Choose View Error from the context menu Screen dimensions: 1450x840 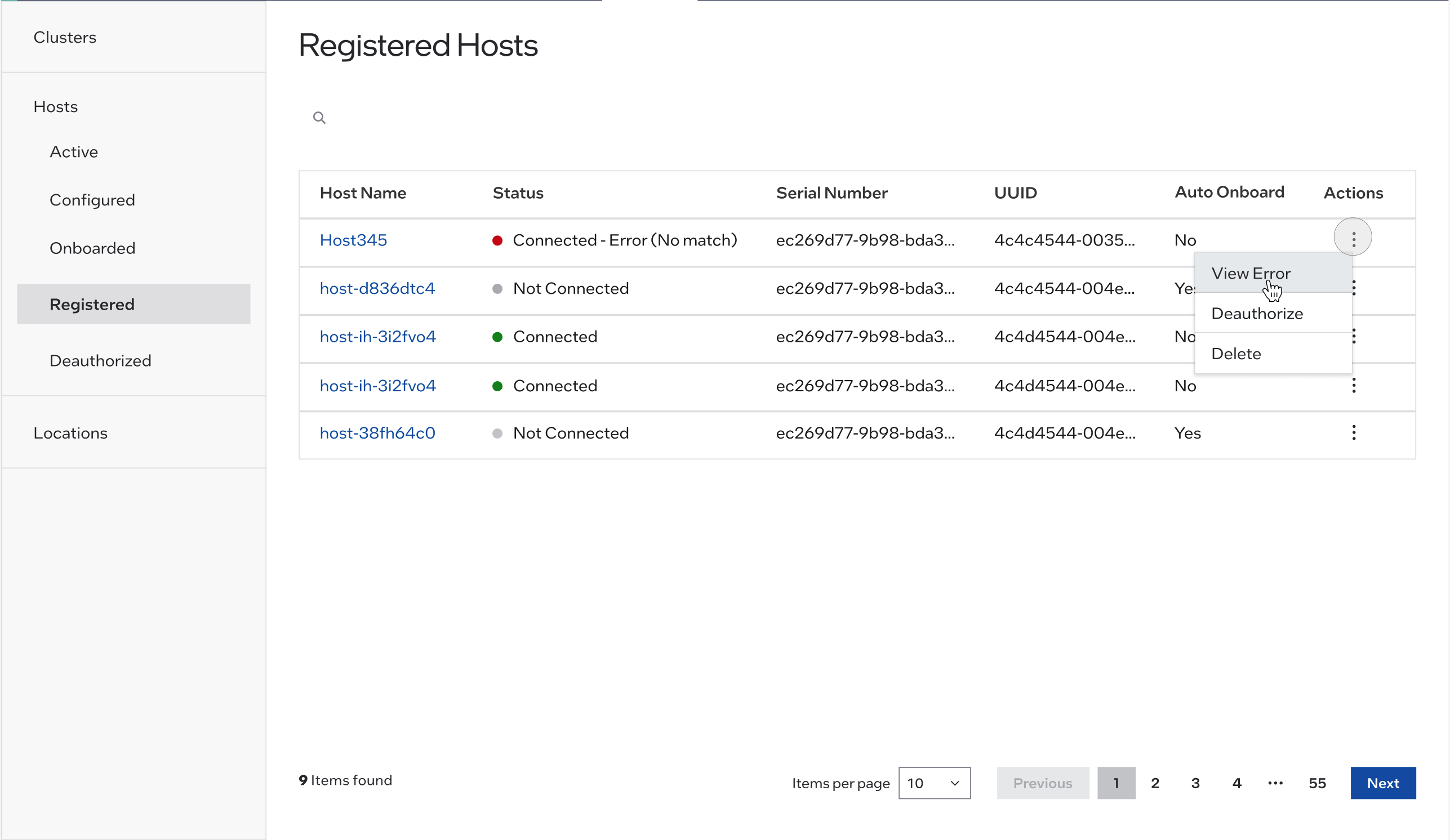(1251, 273)
